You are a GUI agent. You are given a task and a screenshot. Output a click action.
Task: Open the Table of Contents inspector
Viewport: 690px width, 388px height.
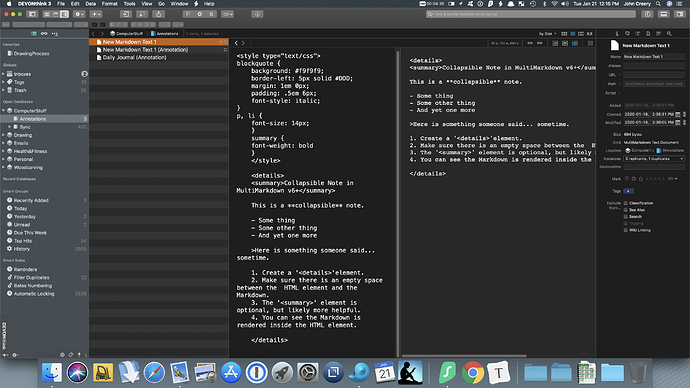point(638,33)
